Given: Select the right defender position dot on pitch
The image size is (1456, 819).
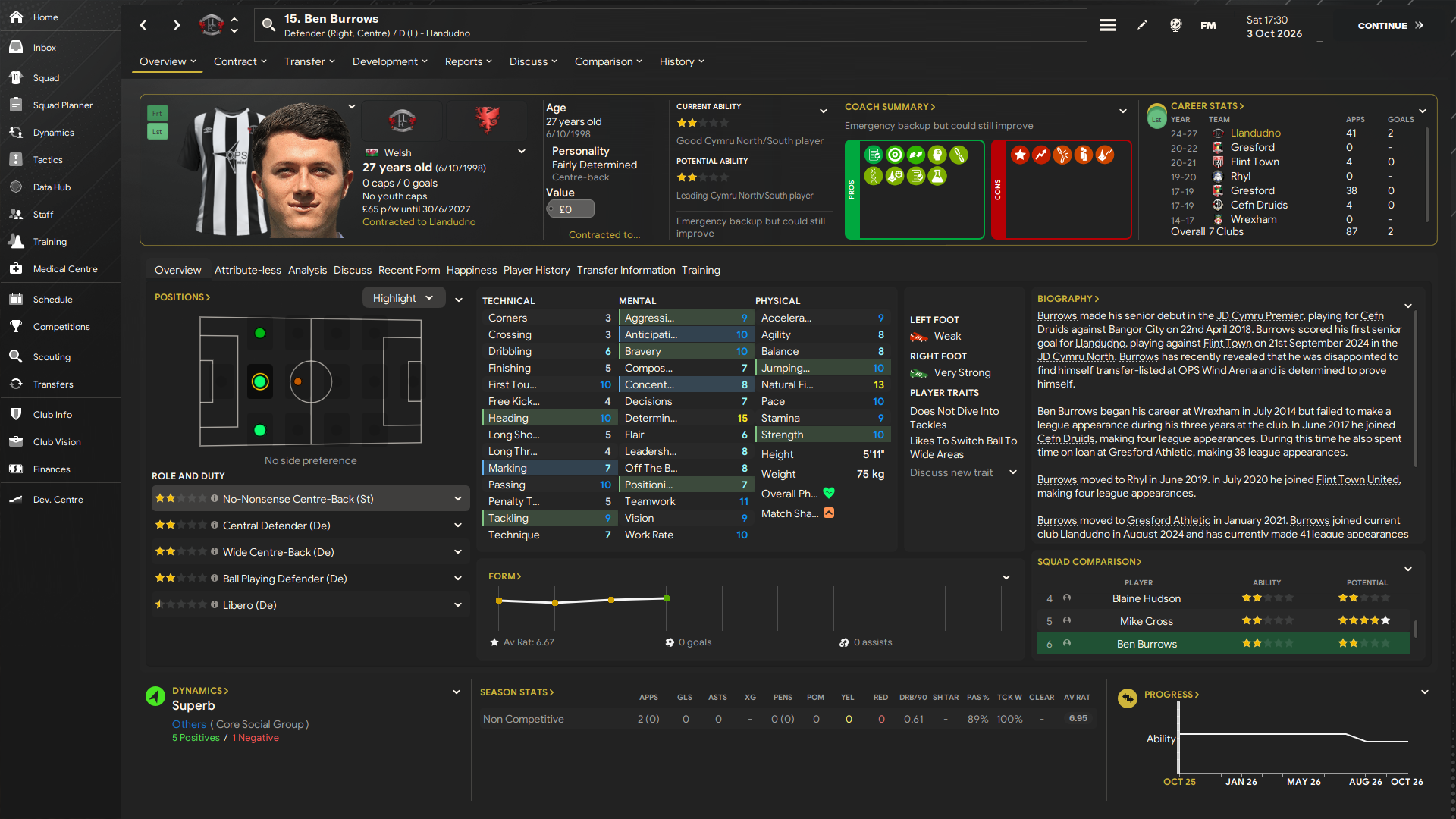Looking at the screenshot, I should click(x=260, y=430).
